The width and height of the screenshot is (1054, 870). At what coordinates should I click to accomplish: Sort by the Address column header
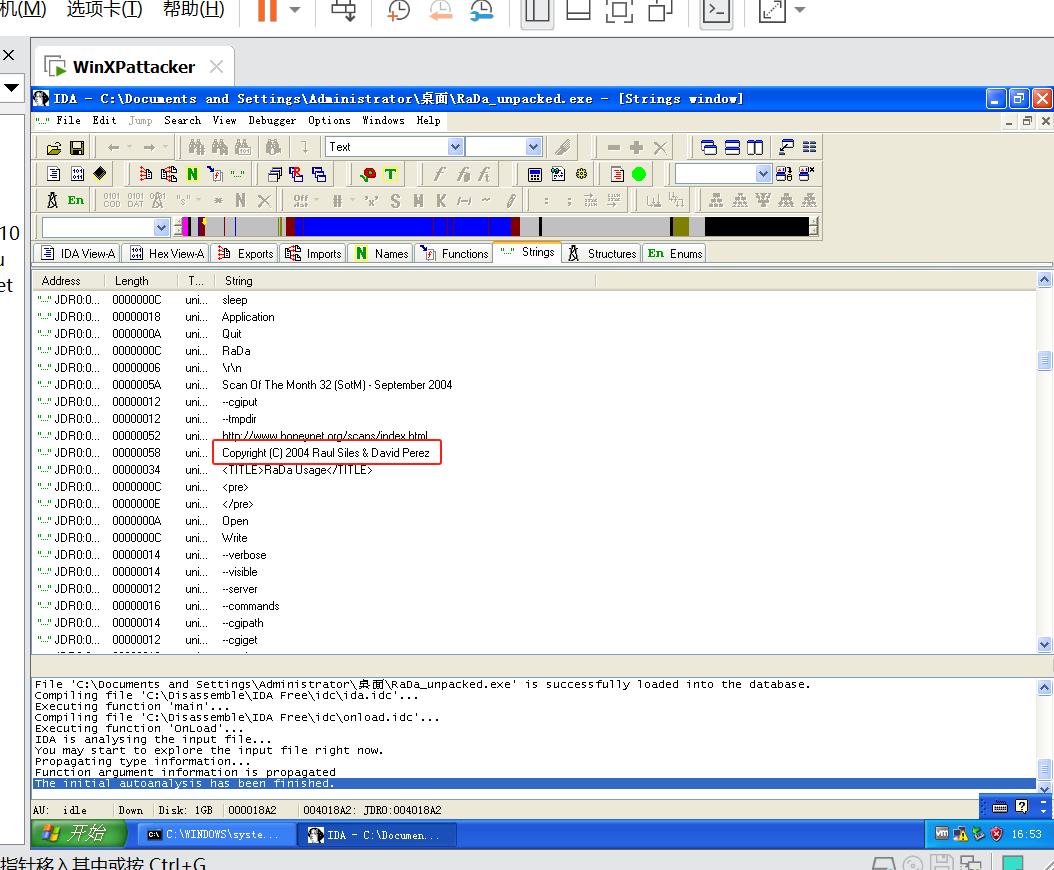[68, 281]
